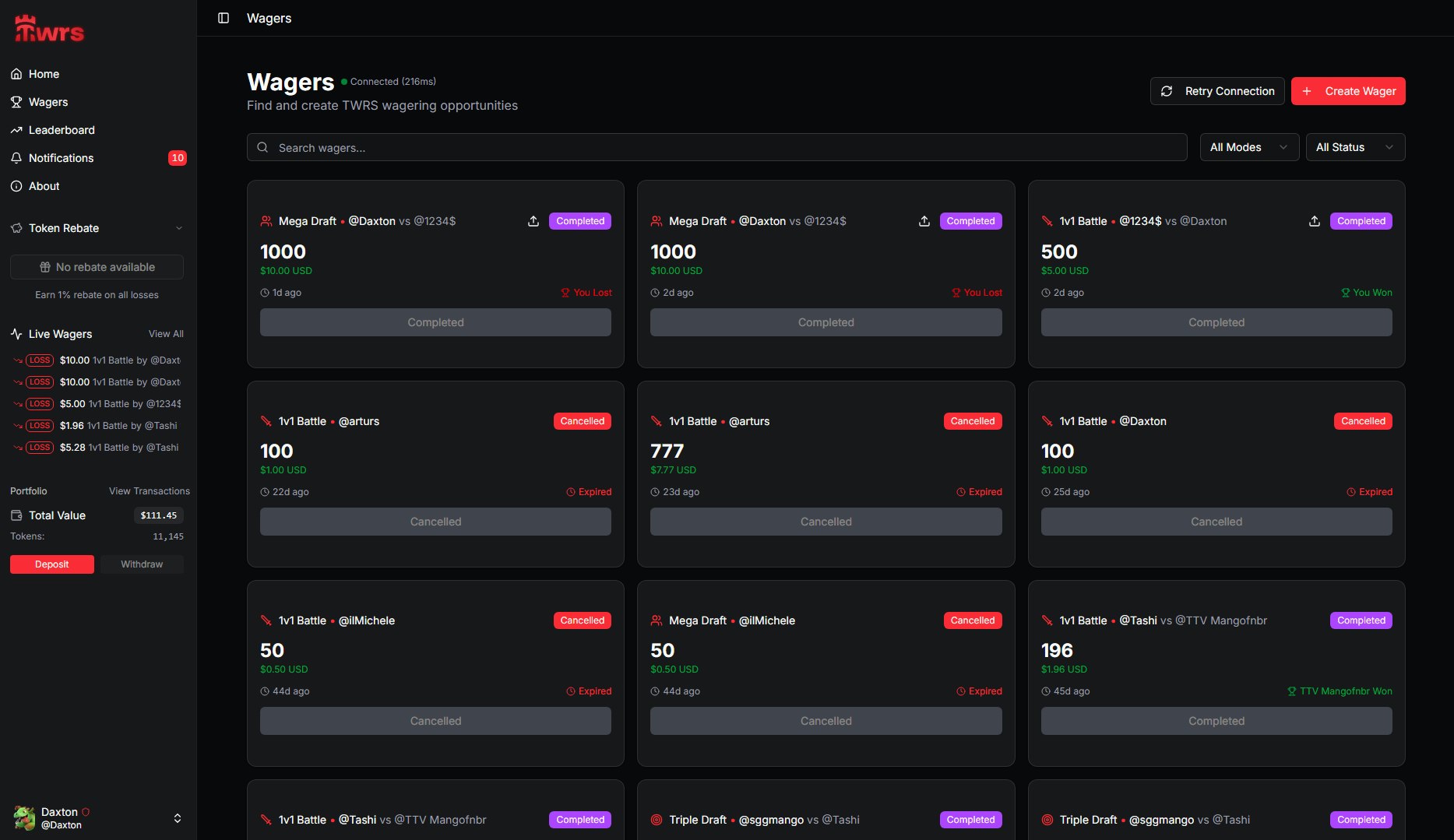
Task: Click 'TTV Mangofnbr Won' result label
Action: click(1340, 691)
